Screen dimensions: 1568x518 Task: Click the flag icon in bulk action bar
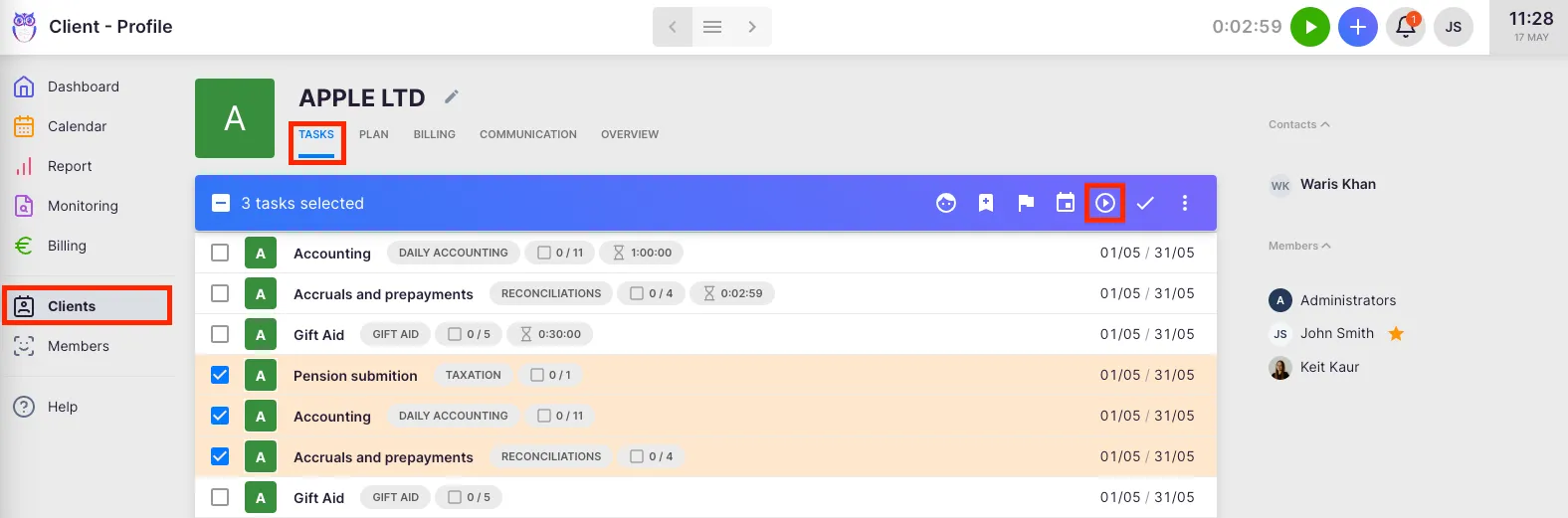point(1026,203)
